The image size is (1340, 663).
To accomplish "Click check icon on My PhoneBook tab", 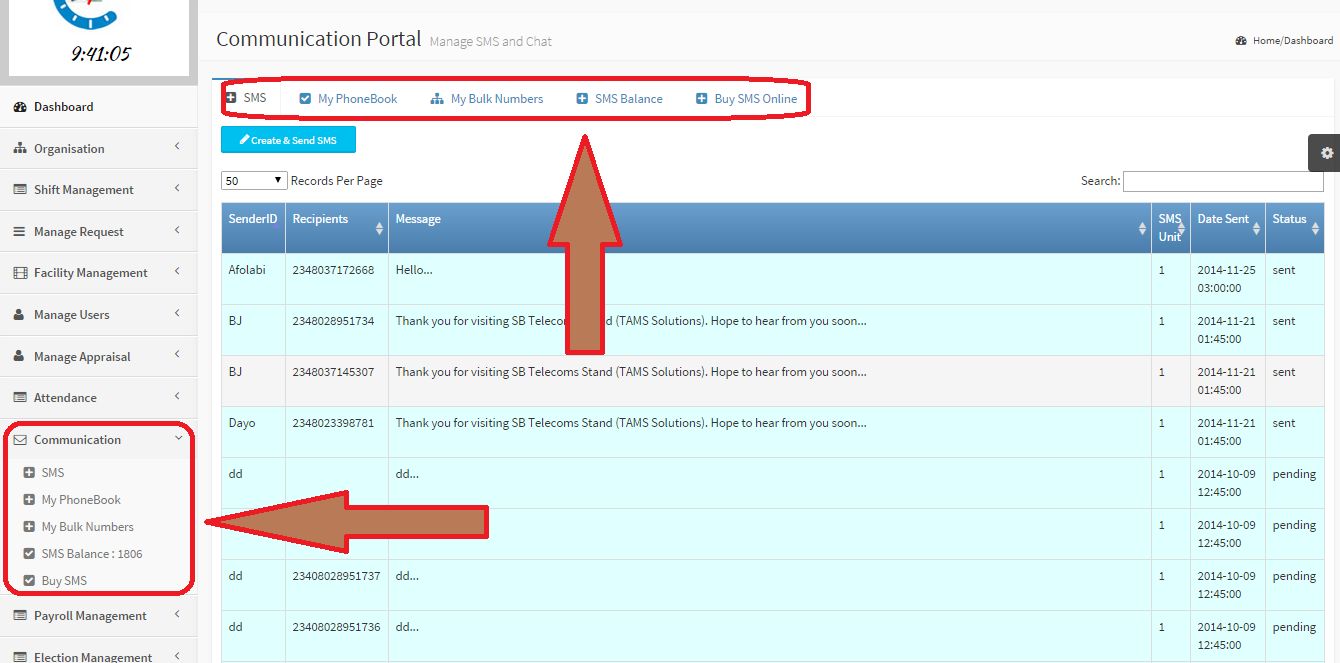I will 306,99.
